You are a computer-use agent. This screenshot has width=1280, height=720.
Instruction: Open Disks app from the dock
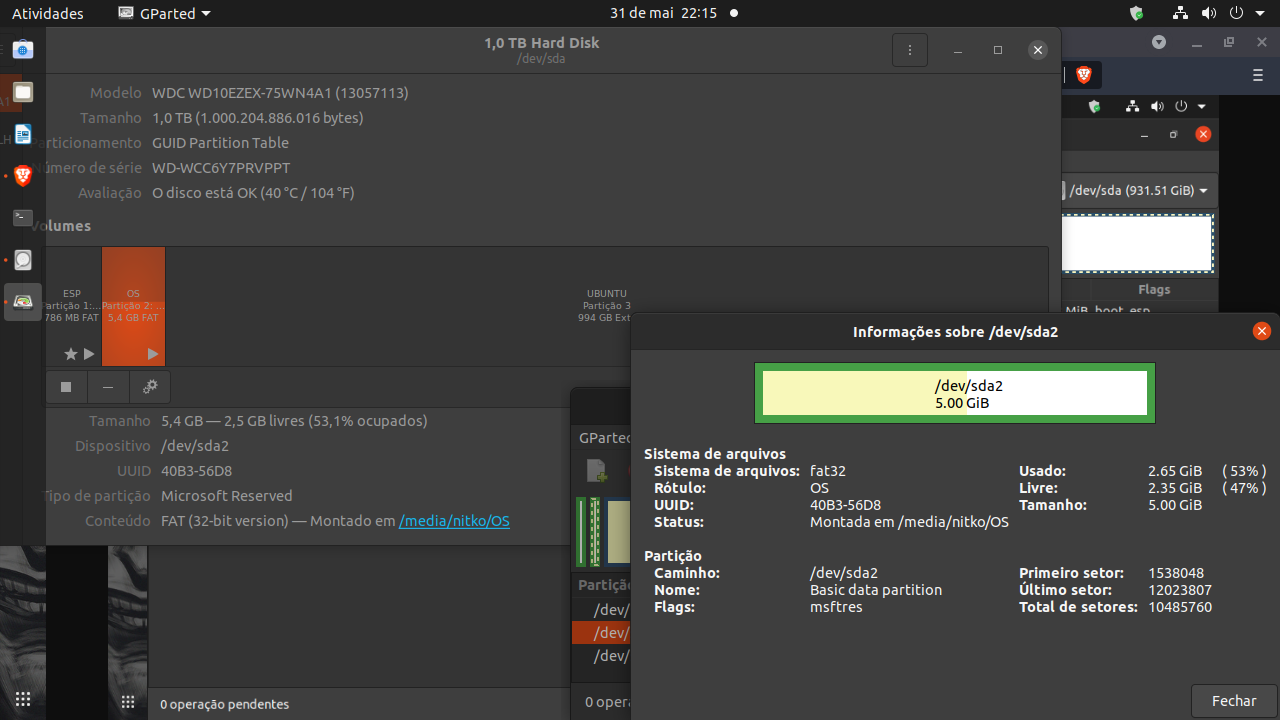[x=22, y=260]
